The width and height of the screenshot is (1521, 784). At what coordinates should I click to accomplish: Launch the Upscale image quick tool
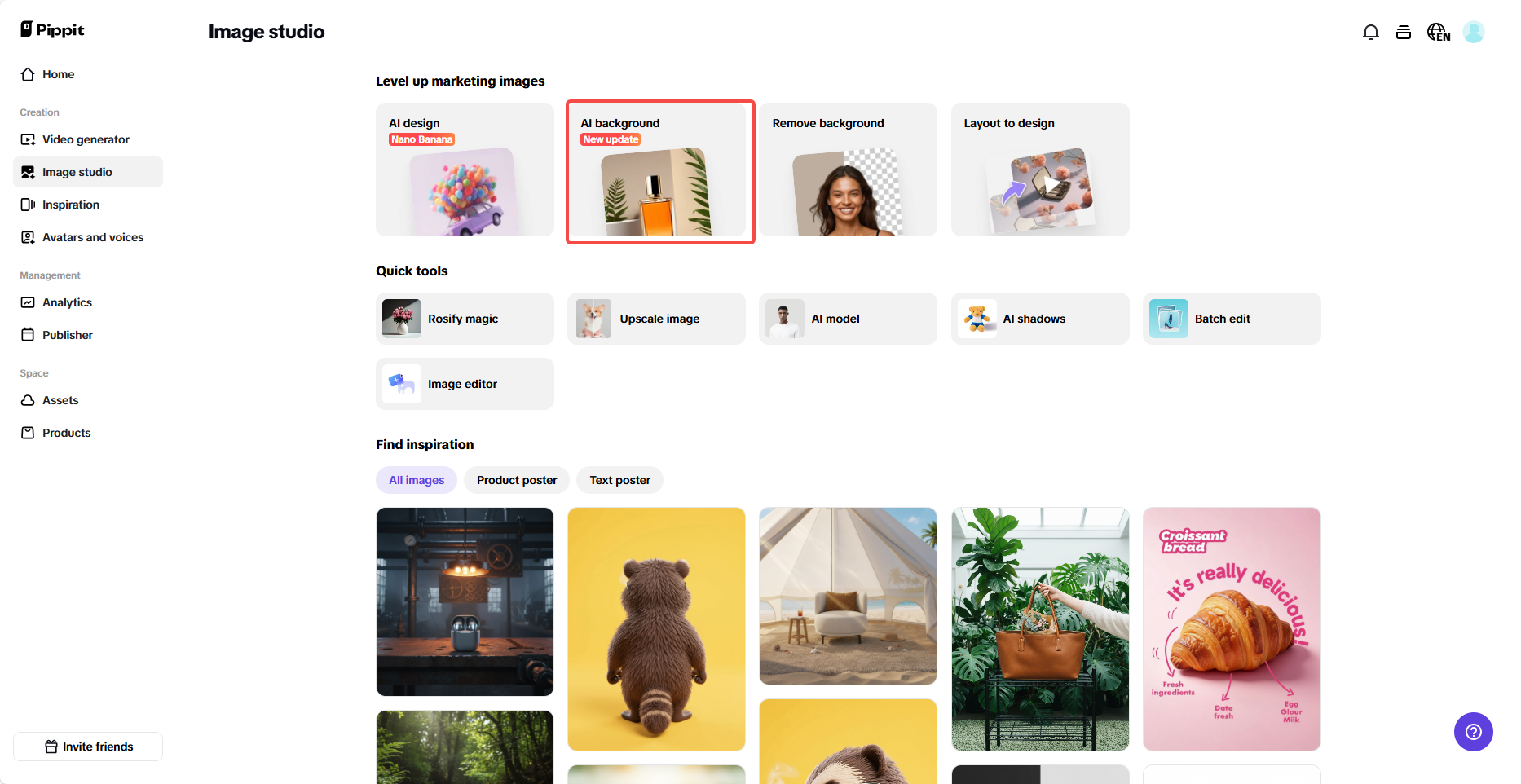[656, 319]
